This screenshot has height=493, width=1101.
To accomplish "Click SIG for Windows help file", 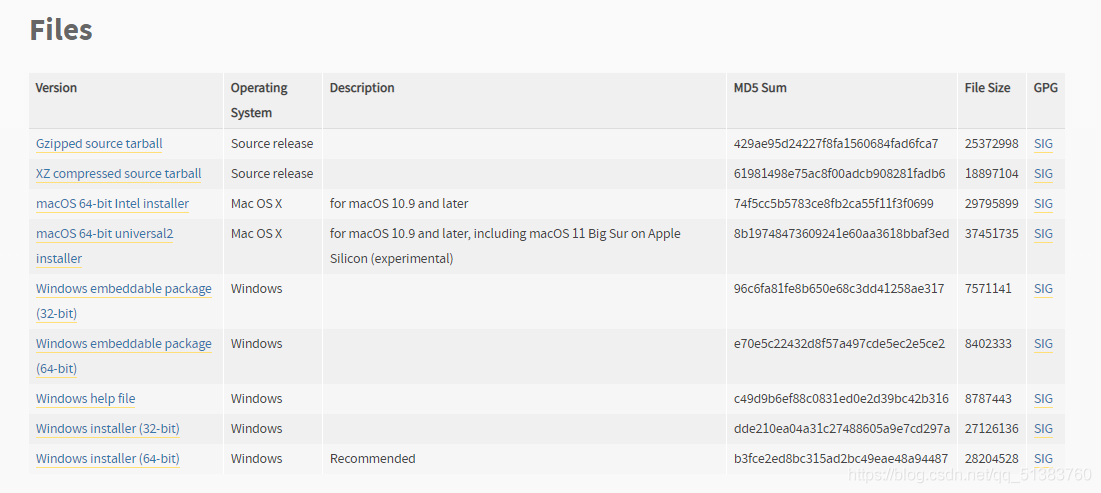I will click(1043, 398).
